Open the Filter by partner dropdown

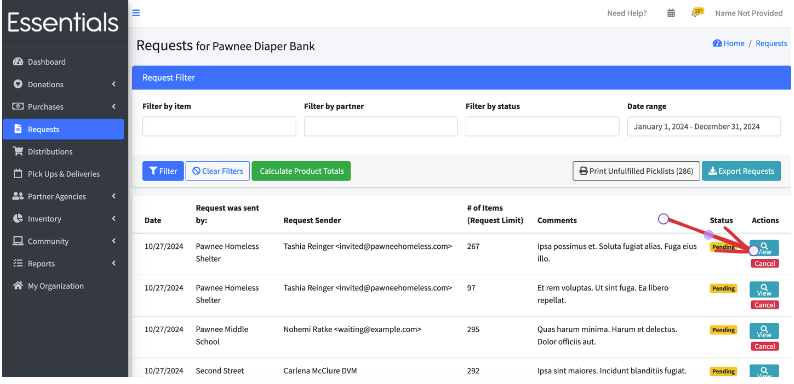click(x=381, y=126)
